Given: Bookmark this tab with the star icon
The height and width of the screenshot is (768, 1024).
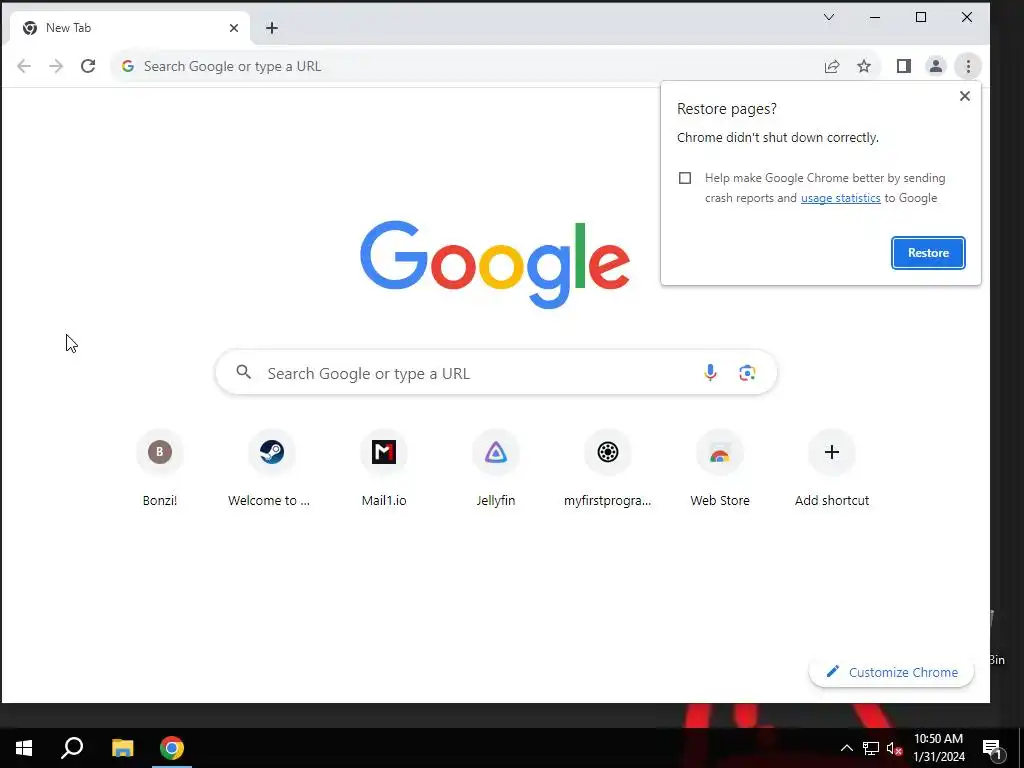Looking at the screenshot, I should [864, 66].
